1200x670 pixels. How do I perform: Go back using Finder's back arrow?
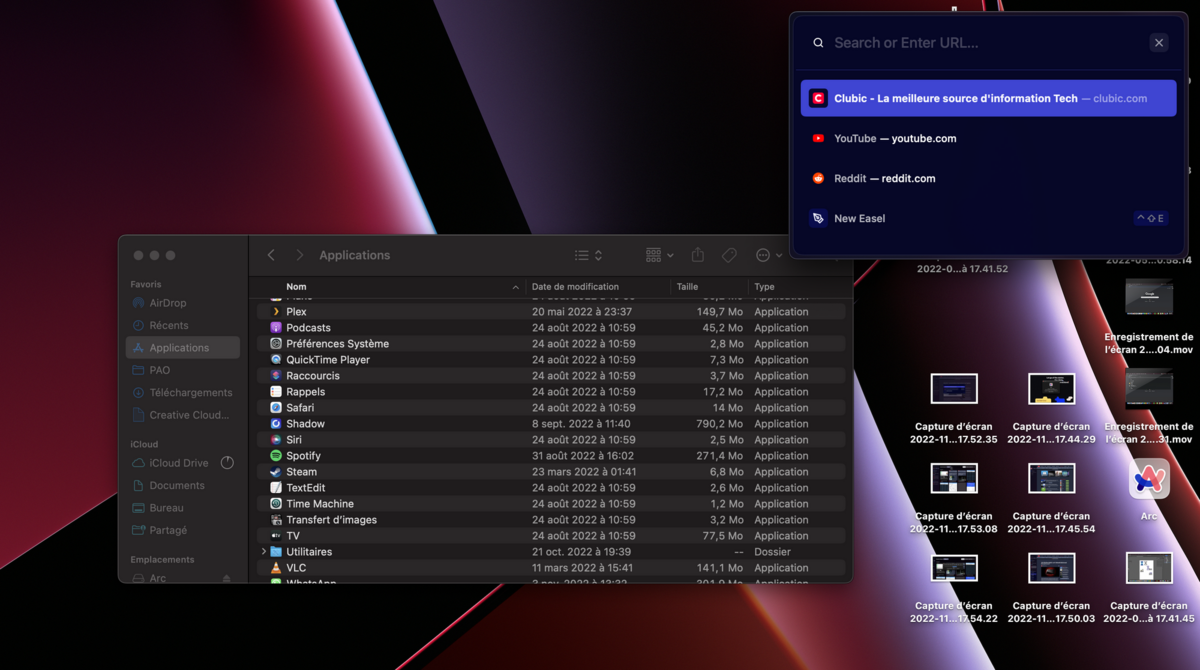tap(271, 255)
